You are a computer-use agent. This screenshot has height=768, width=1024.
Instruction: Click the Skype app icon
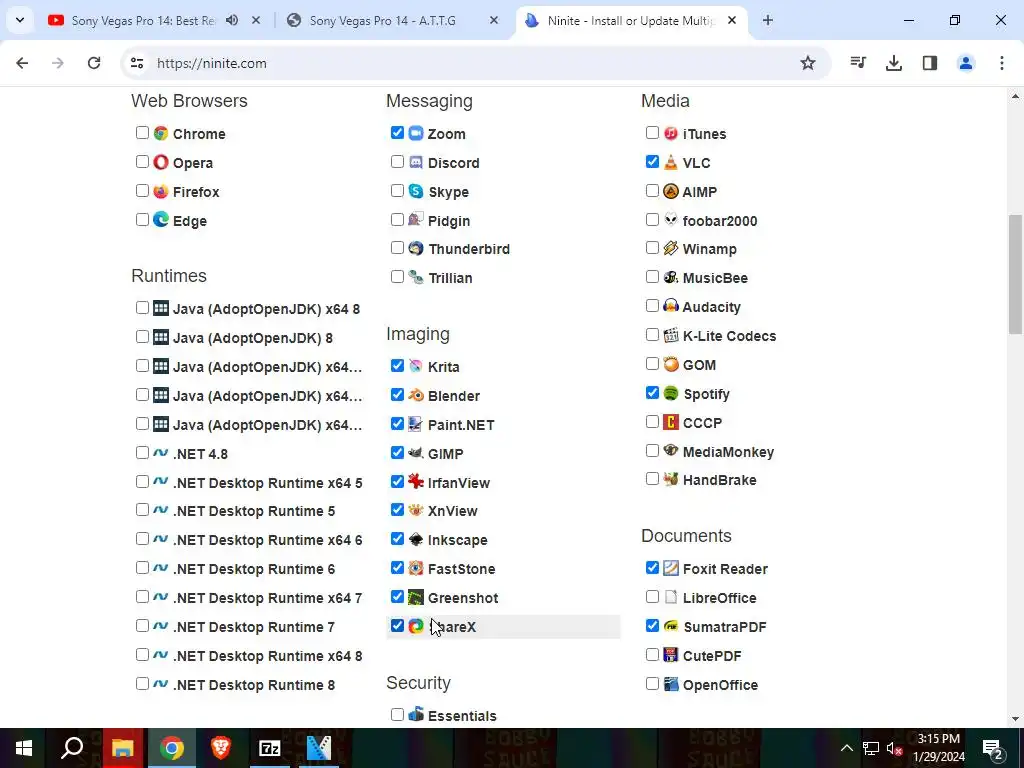[x=416, y=191]
